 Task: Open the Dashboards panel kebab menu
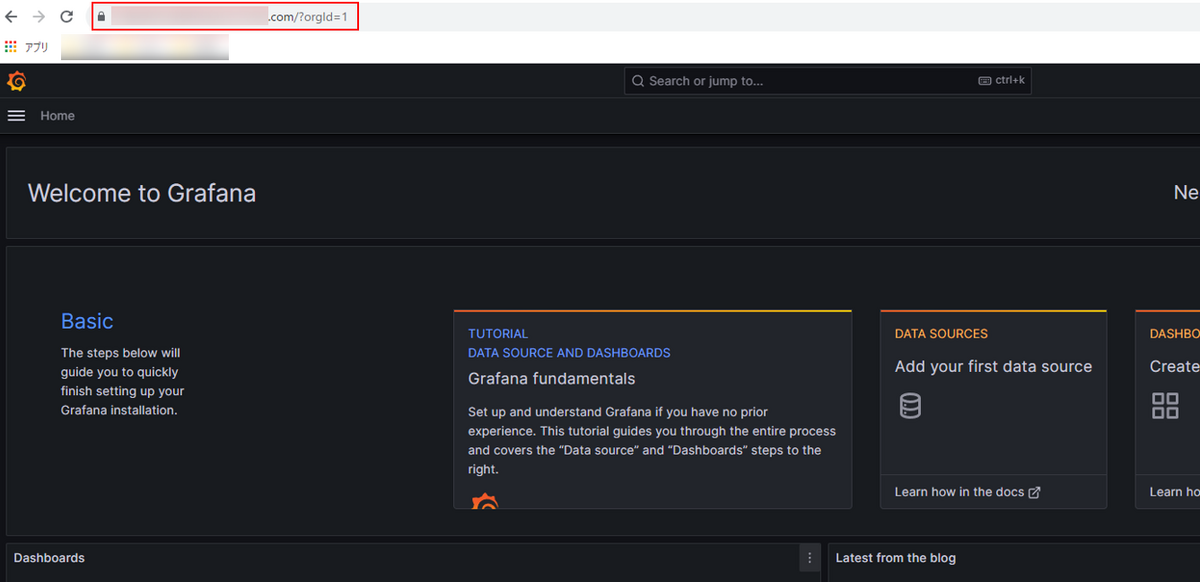pos(809,558)
